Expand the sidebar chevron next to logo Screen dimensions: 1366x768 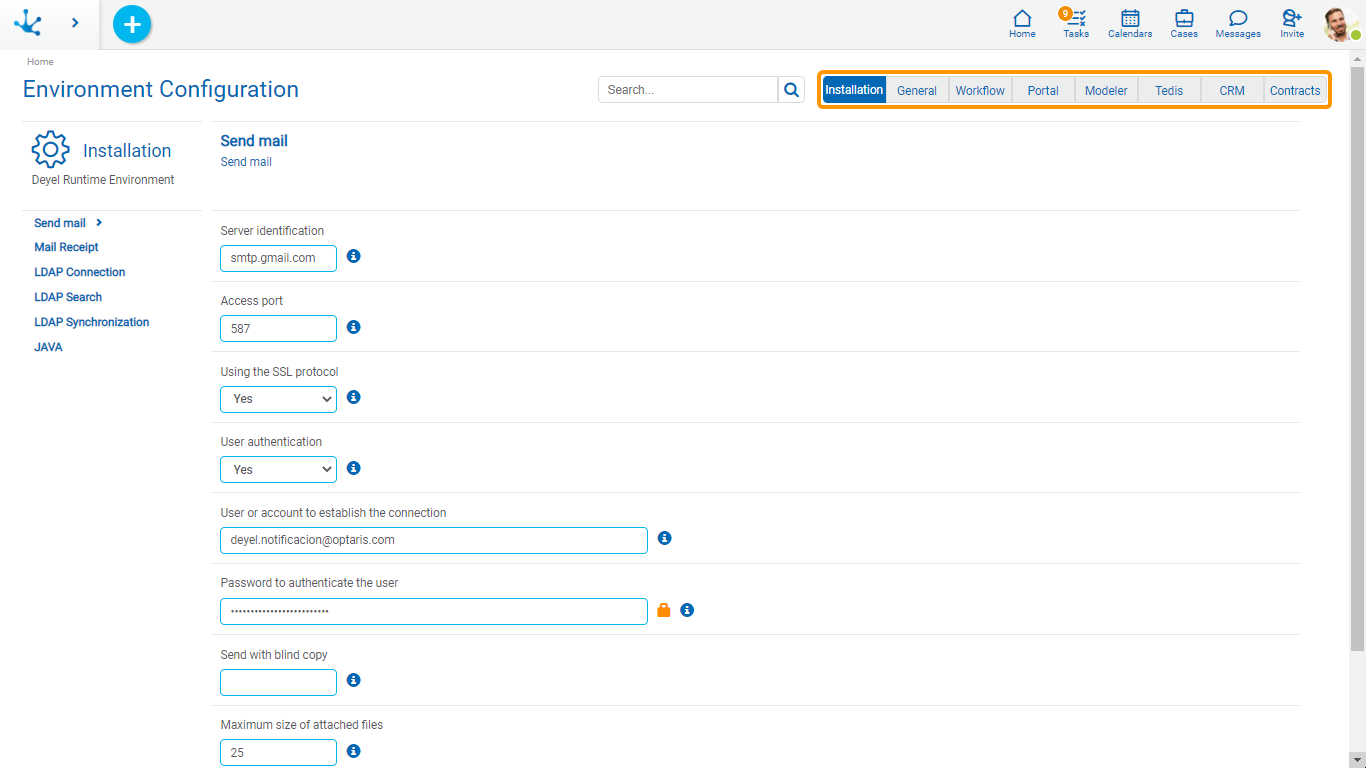(x=75, y=23)
